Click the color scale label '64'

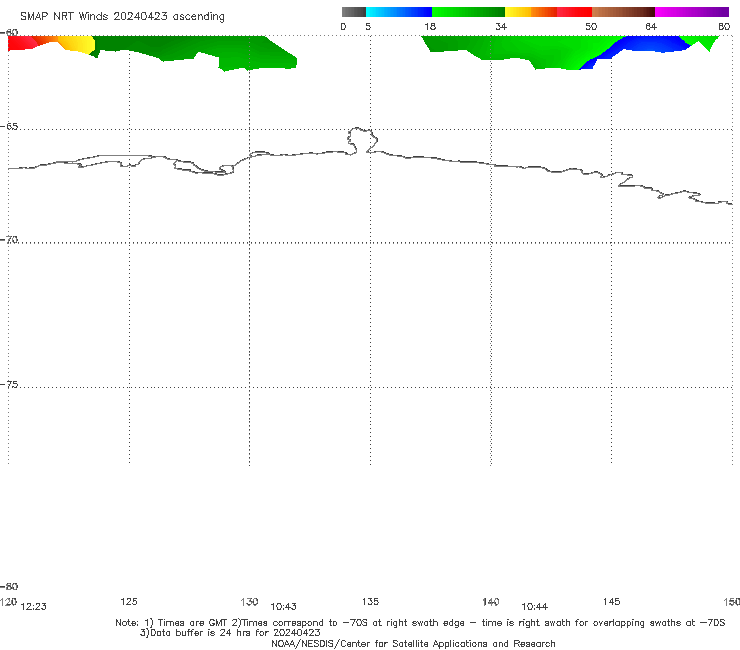pyautogui.click(x=651, y=26)
